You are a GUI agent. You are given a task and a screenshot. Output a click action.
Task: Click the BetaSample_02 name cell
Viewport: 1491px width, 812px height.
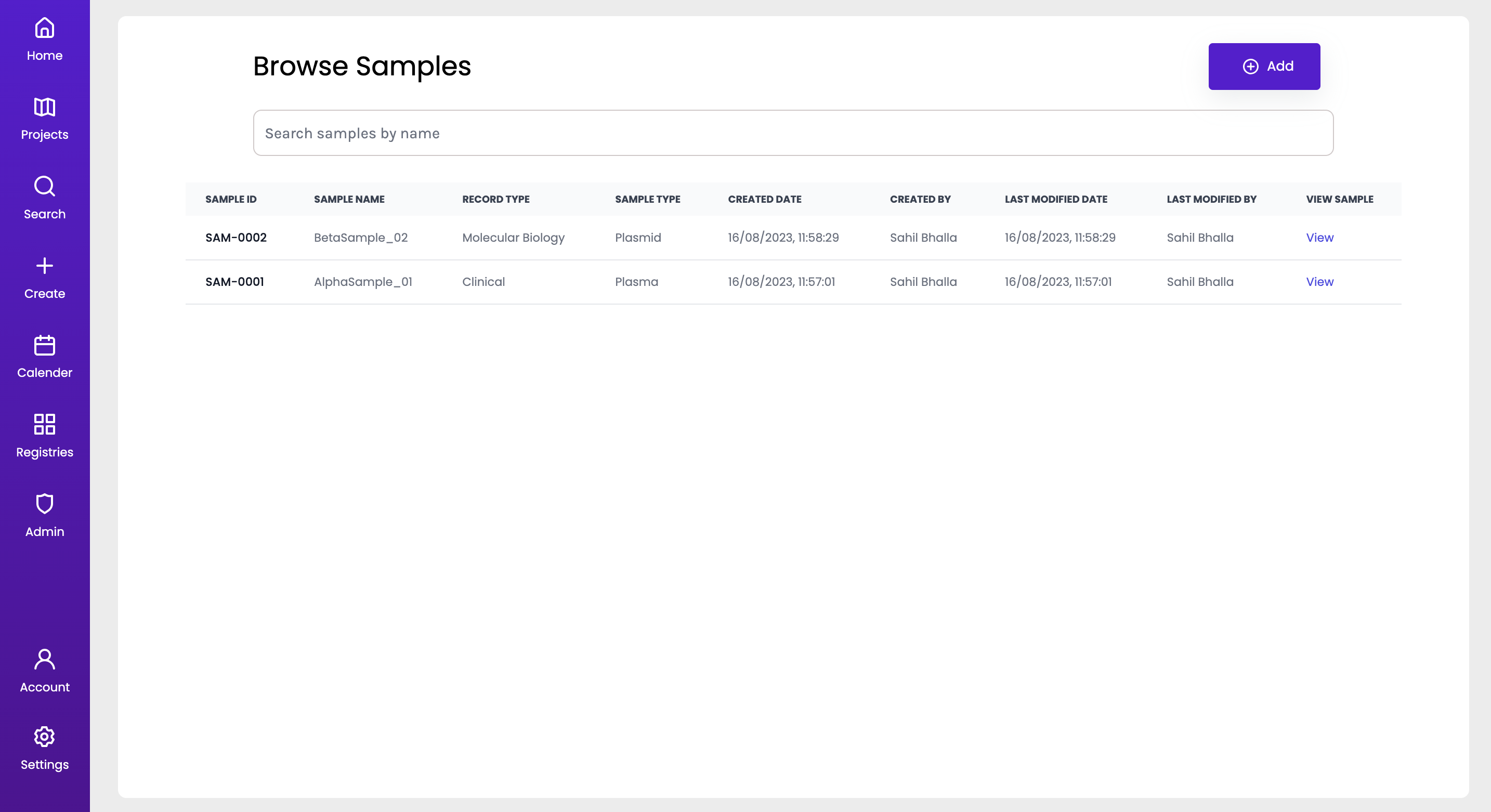click(x=361, y=238)
